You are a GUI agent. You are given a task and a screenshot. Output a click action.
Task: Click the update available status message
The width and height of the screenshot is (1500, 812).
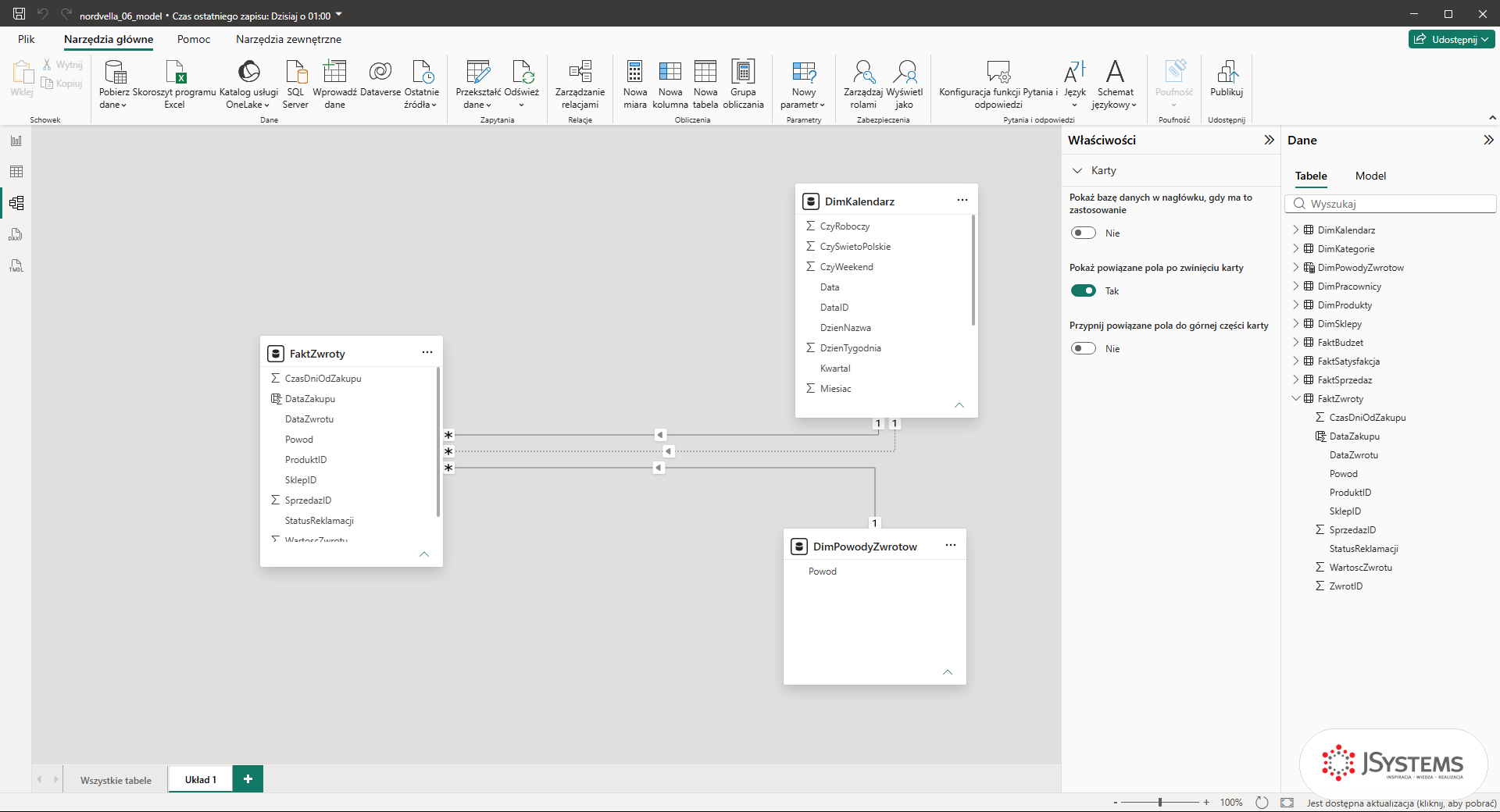click(1402, 803)
